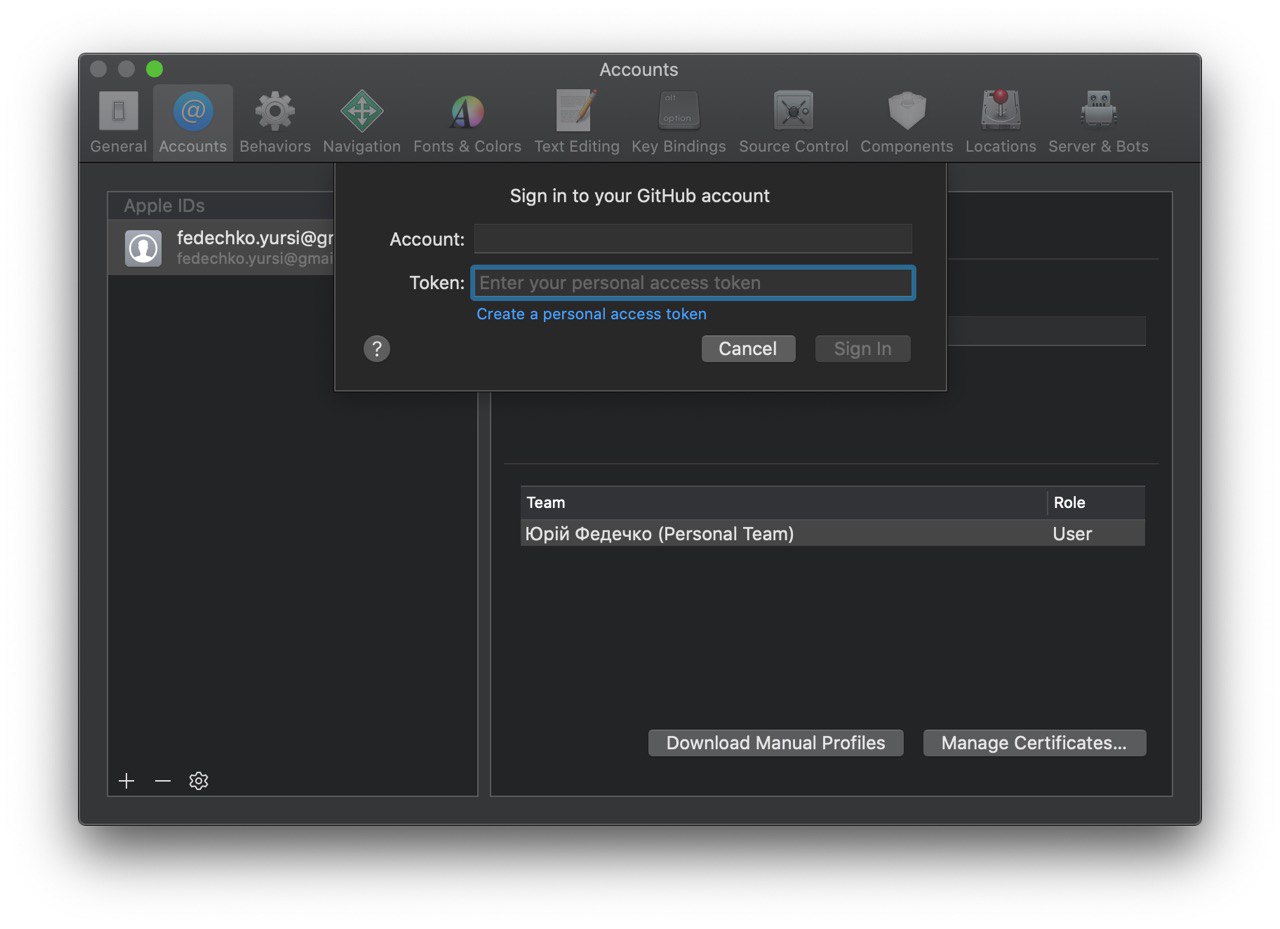Image resolution: width=1280 pixels, height=929 pixels.
Task: Open Manage Certificates dialog
Action: point(1034,743)
